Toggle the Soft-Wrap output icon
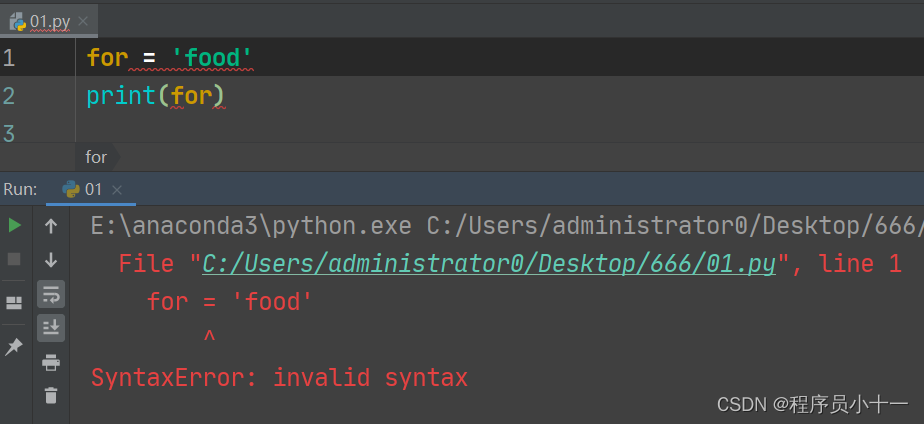This screenshot has width=924, height=424. click(51, 294)
